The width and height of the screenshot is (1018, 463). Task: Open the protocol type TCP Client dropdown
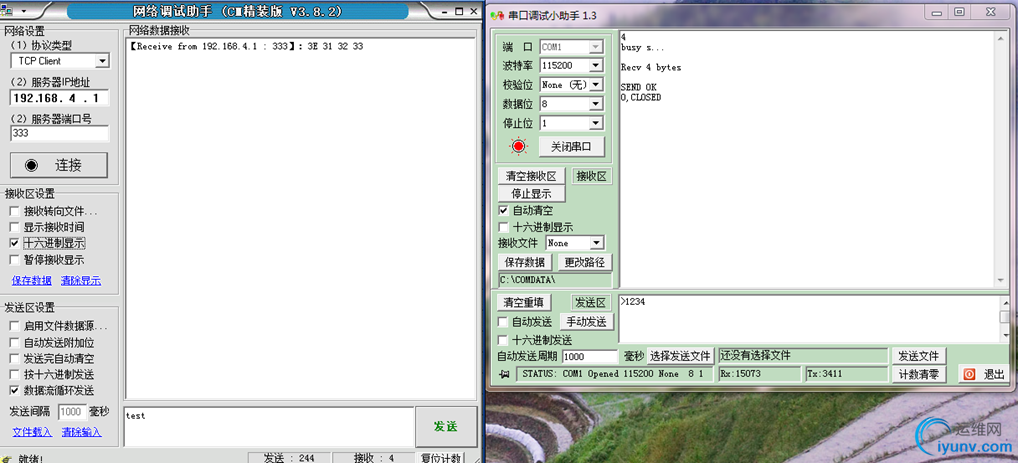pyautogui.click(x=102, y=61)
